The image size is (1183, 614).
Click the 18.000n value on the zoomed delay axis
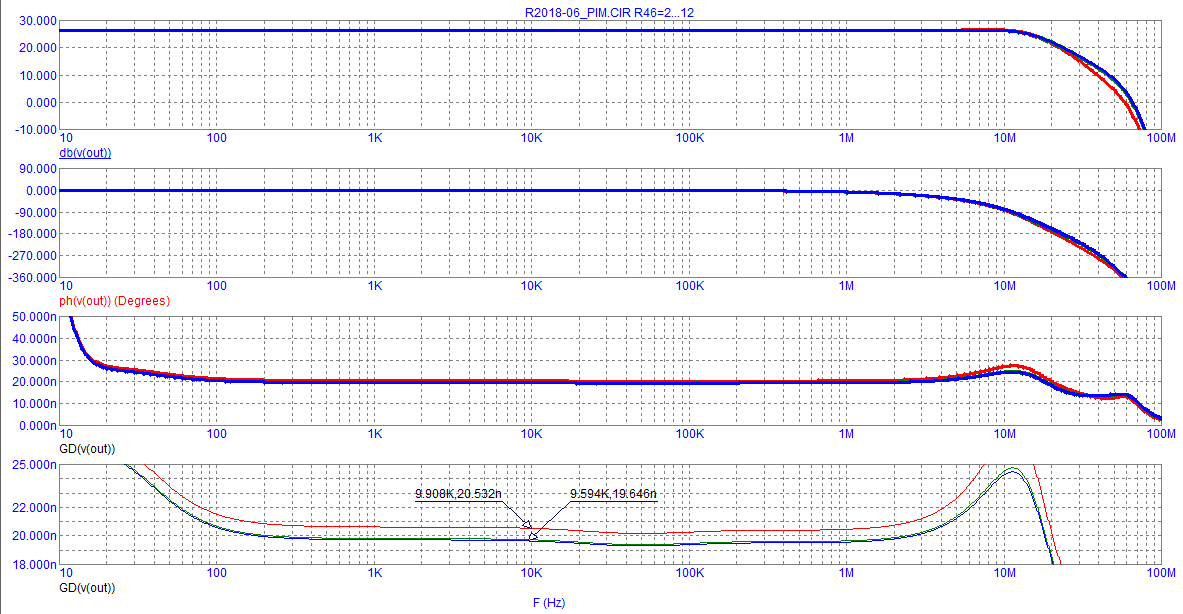coord(35,564)
